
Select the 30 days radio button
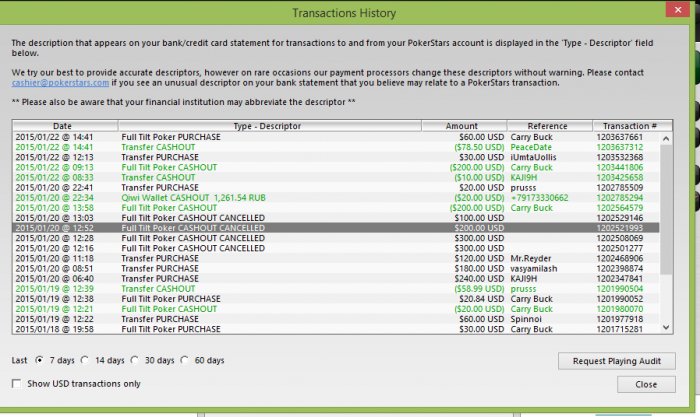(x=135, y=360)
